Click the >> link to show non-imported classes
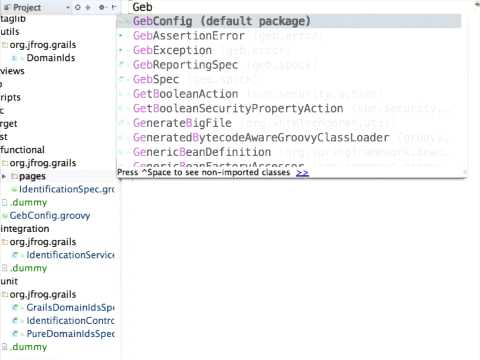 click(x=302, y=173)
